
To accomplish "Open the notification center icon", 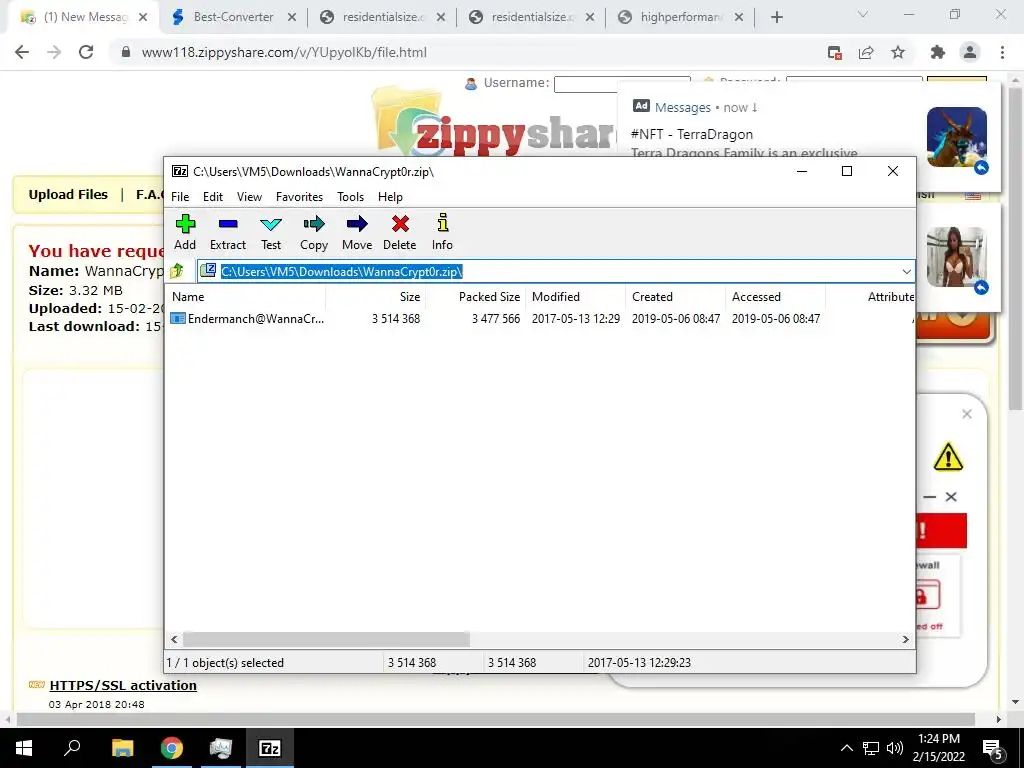I will tap(993, 749).
